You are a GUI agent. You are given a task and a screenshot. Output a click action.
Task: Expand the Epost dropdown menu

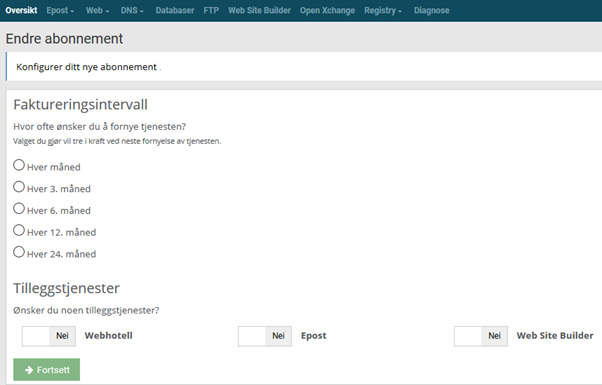click(x=60, y=10)
